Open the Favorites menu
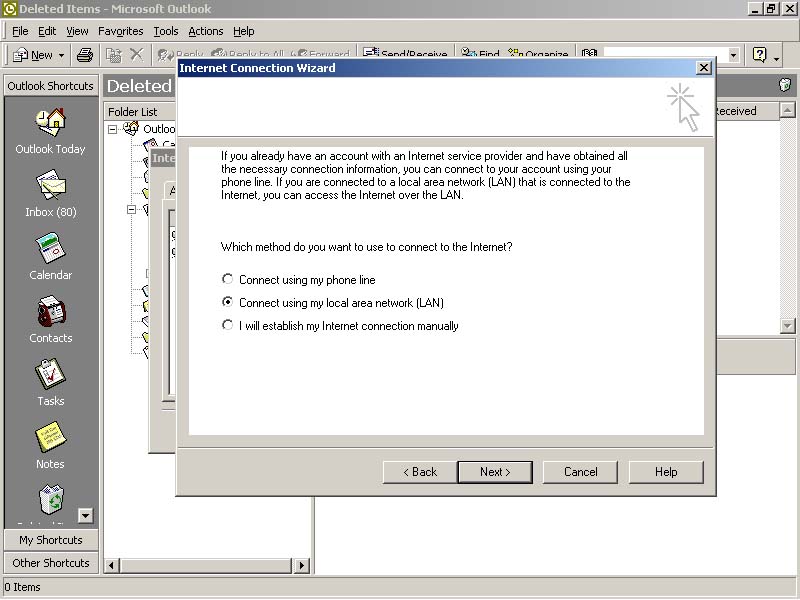 120,31
